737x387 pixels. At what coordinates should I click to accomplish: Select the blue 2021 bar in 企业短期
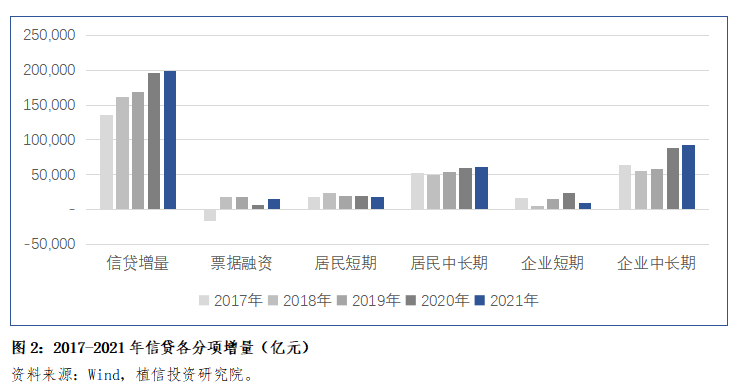585,206
